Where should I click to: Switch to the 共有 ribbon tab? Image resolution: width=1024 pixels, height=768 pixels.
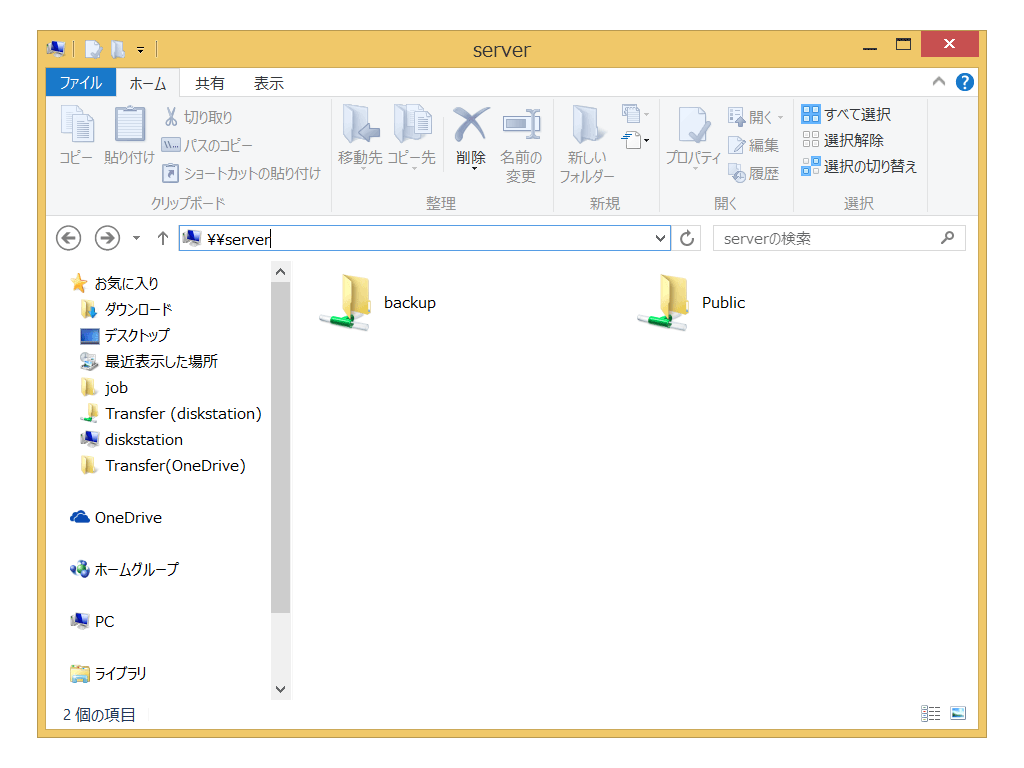(210, 83)
